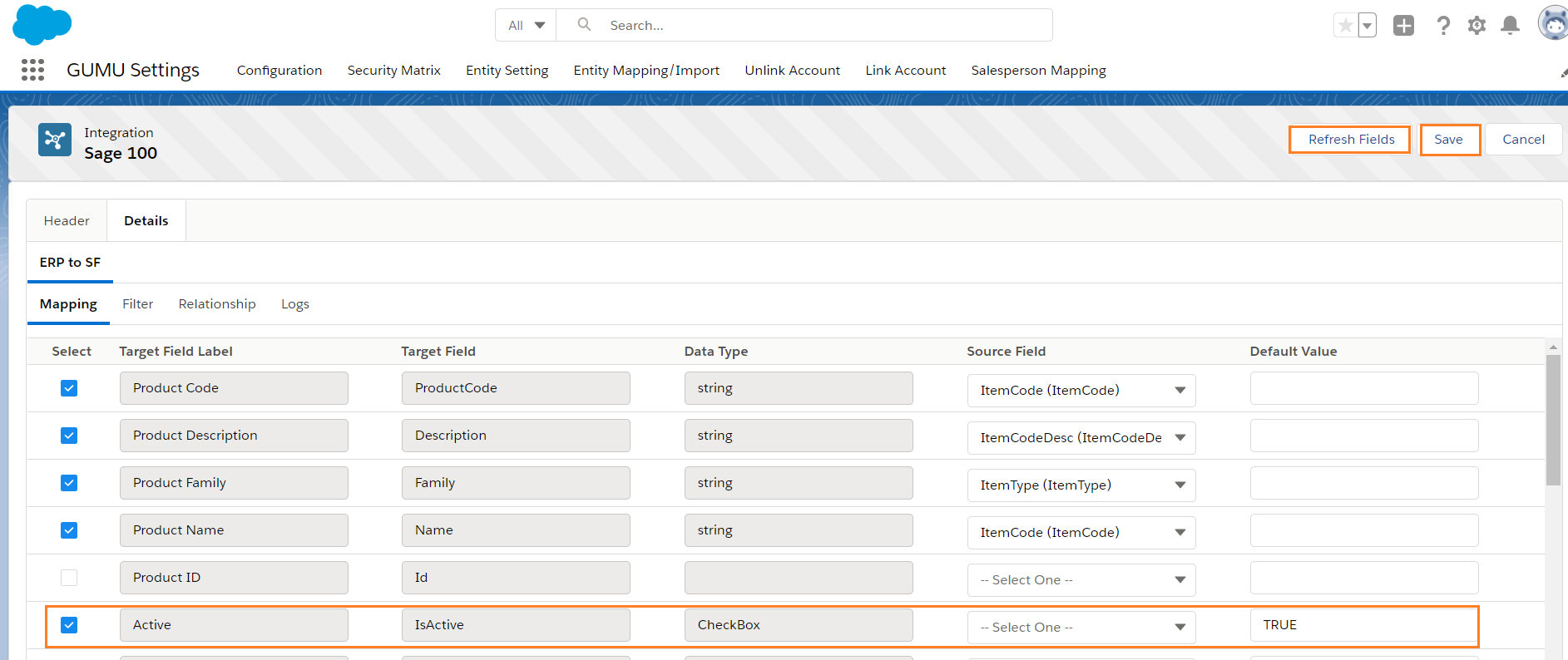This screenshot has height=660, width=1568.
Task: Open ItemType Source Field dropdown
Action: 1081,485
